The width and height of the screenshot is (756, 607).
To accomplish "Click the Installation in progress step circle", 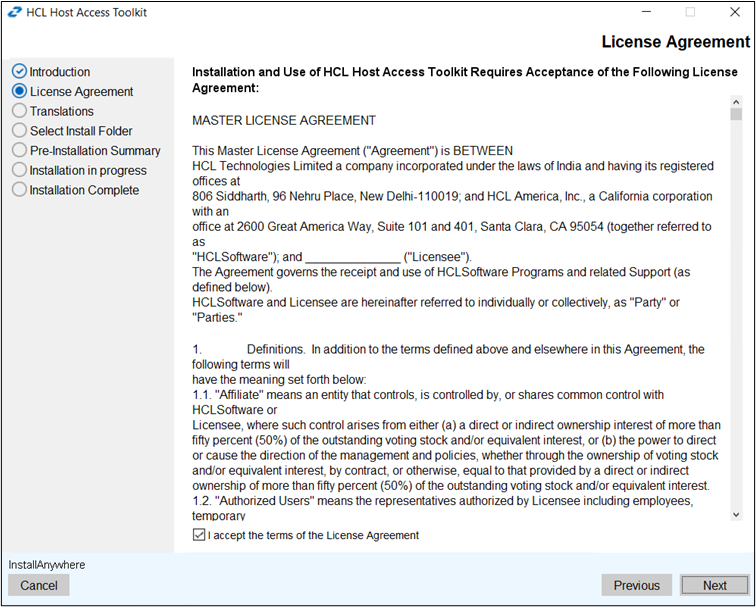I will (x=19, y=170).
